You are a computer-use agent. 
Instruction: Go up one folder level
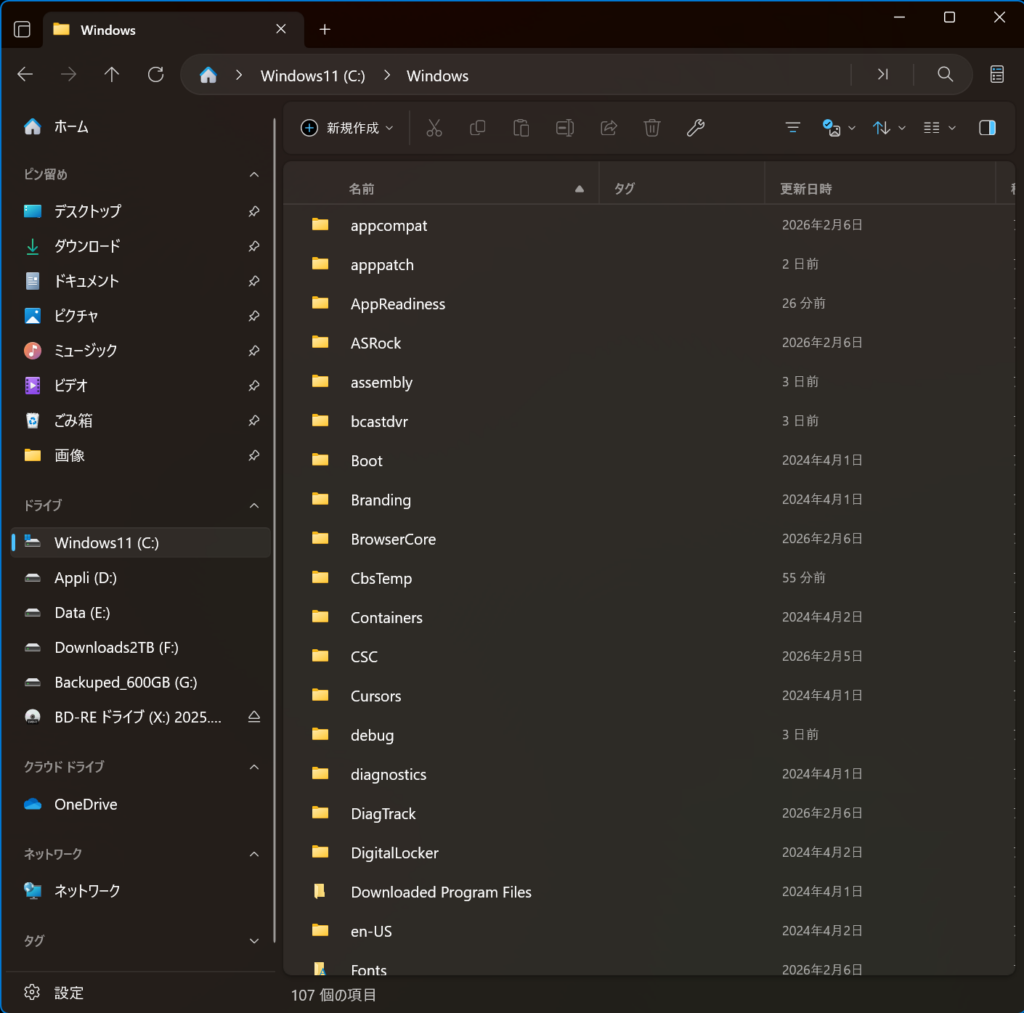point(112,75)
